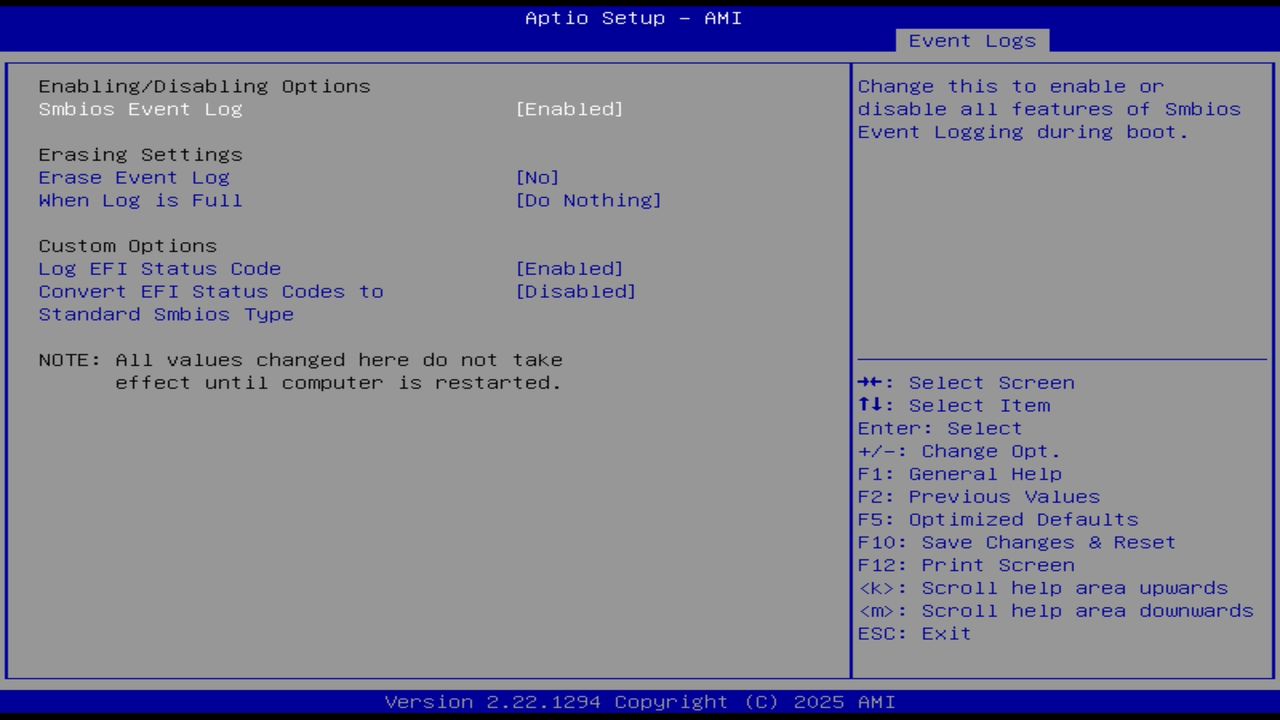Click the Enabling/Disabling Options heading
This screenshot has width=1280, height=720.
coord(204,86)
